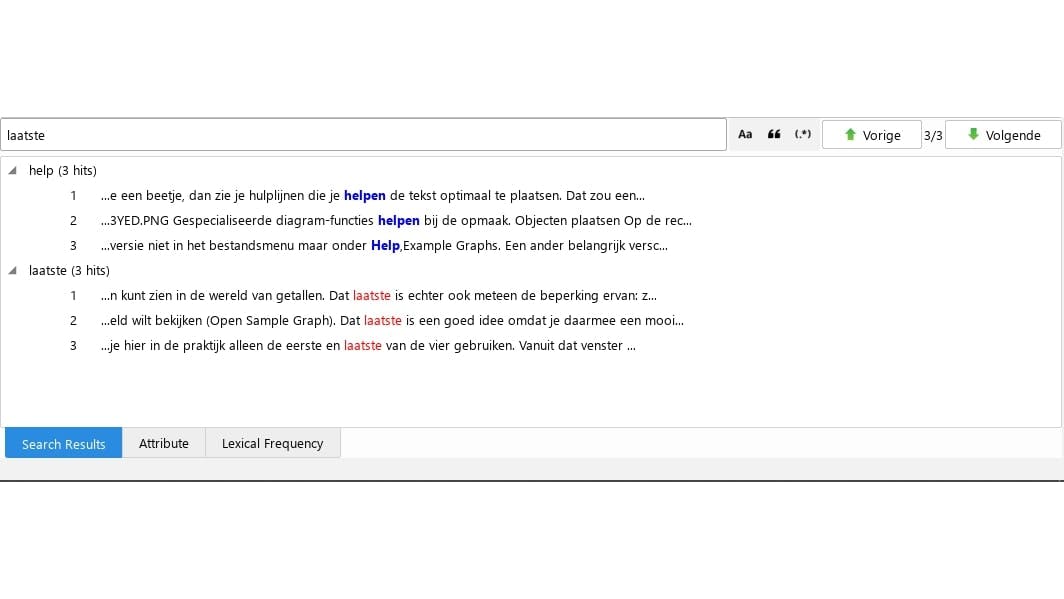Select the 'help (3 hits)' group heading
The height and width of the screenshot is (599, 1064).
pyautogui.click(x=62, y=170)
